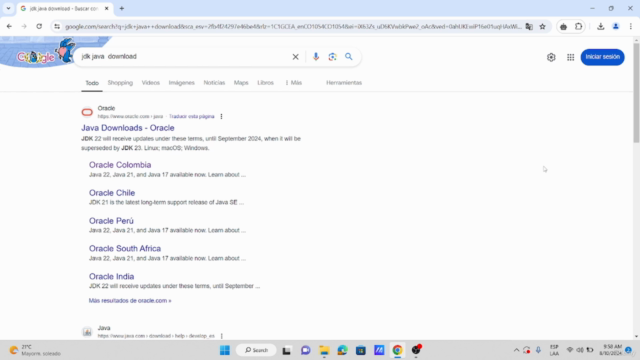
Task: Switch to the Libros tab
Action: coord(265,83)
